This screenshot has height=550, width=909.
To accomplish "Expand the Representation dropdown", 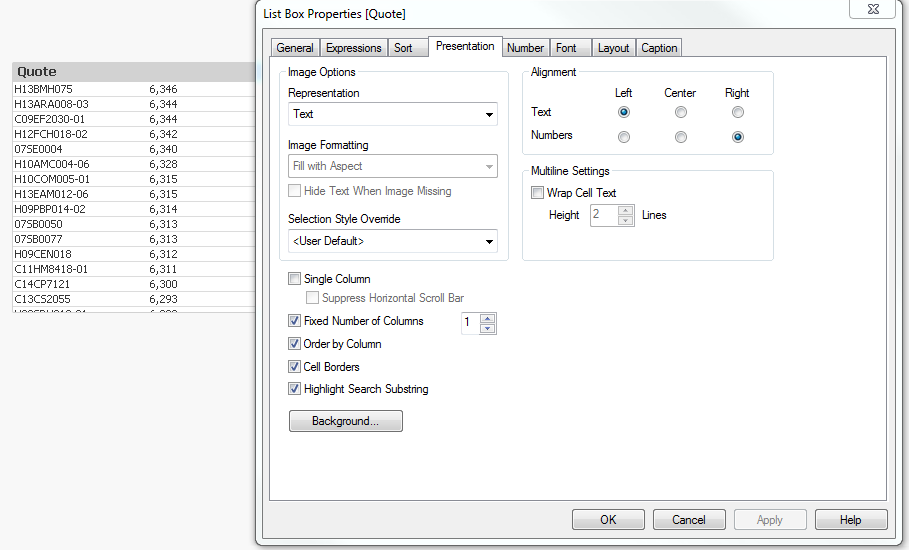I will [392, 114].
